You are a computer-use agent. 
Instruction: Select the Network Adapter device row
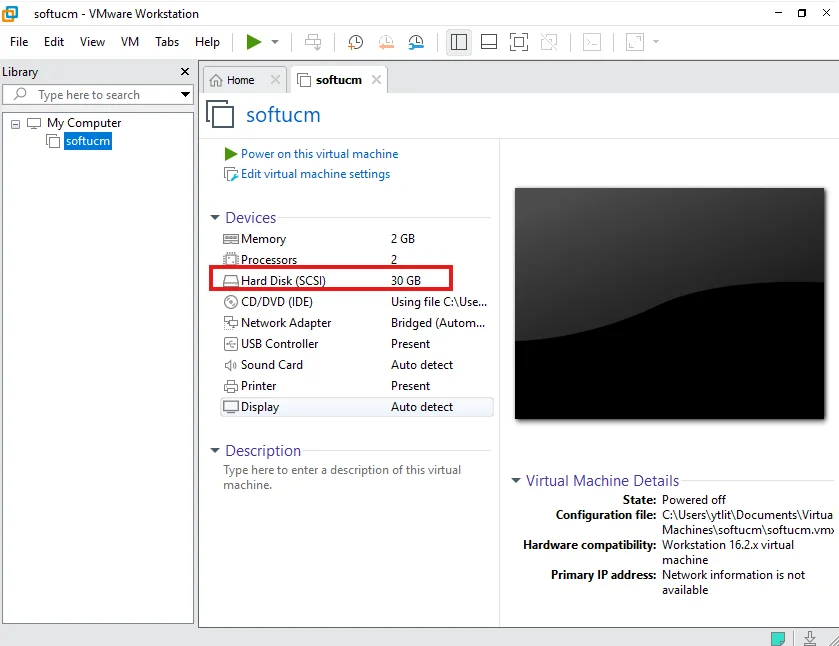point(356,323)
